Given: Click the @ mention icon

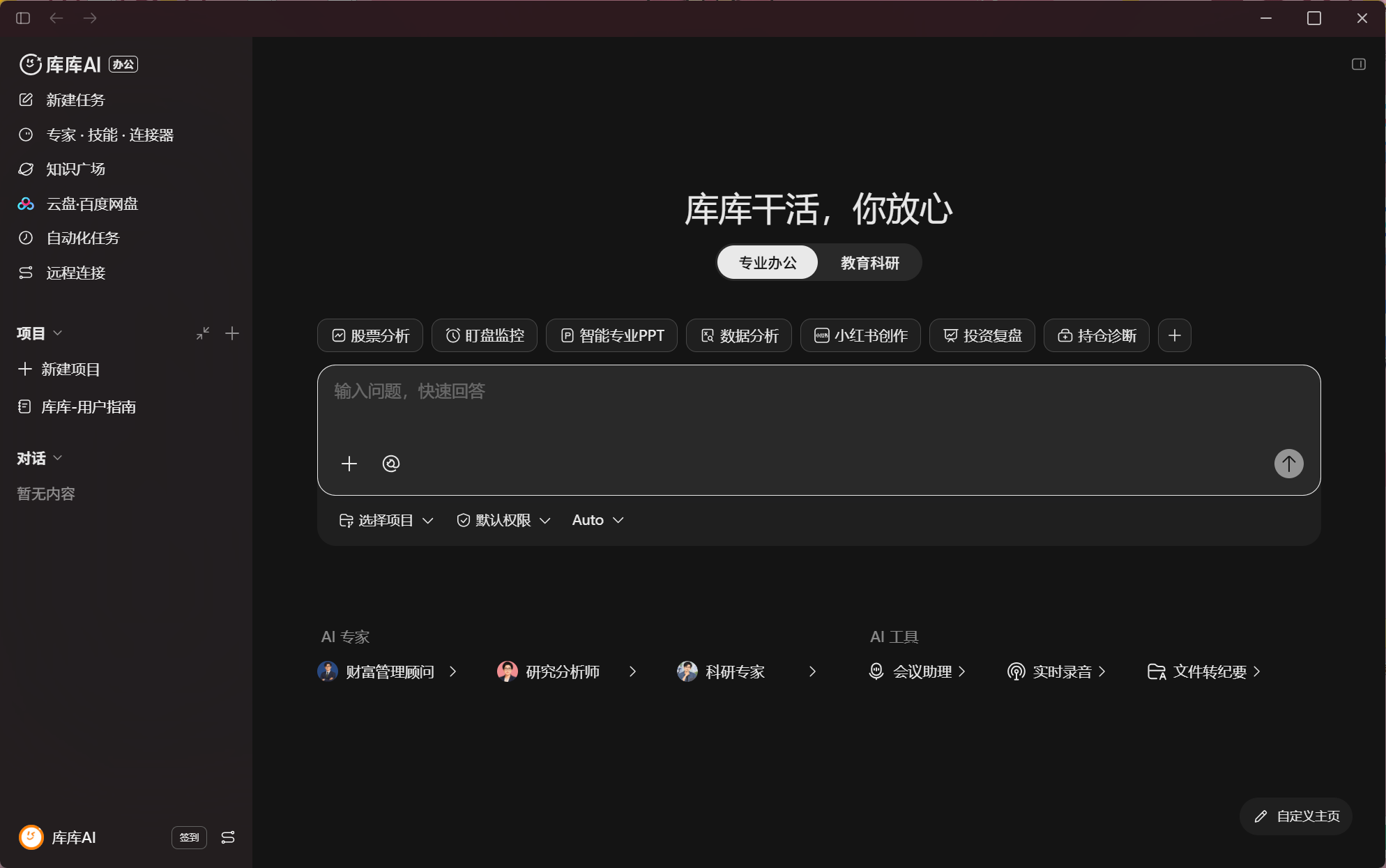Looking at the screenshot, I should (x=391, y=464).
